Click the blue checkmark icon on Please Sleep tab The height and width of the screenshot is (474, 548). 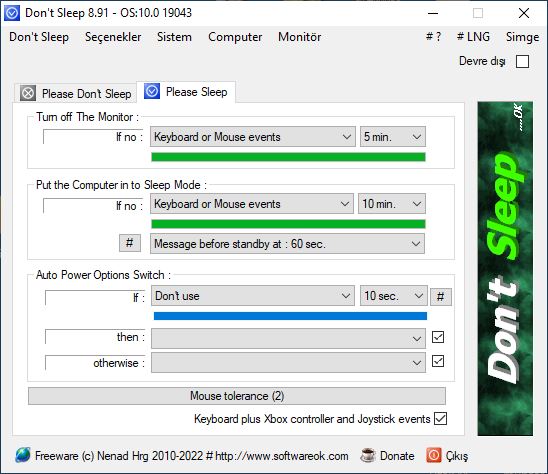pyautogui.click(x=152, y=91)
